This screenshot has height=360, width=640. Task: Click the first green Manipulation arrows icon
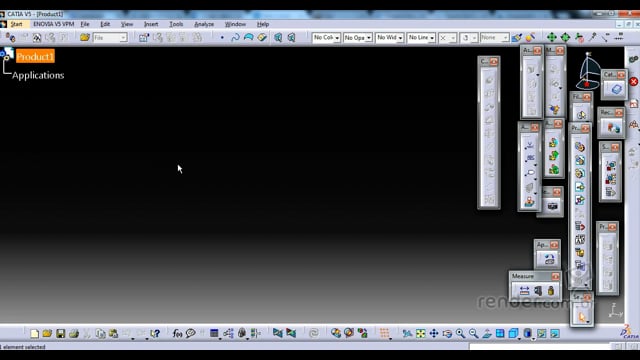coord(552,38)
